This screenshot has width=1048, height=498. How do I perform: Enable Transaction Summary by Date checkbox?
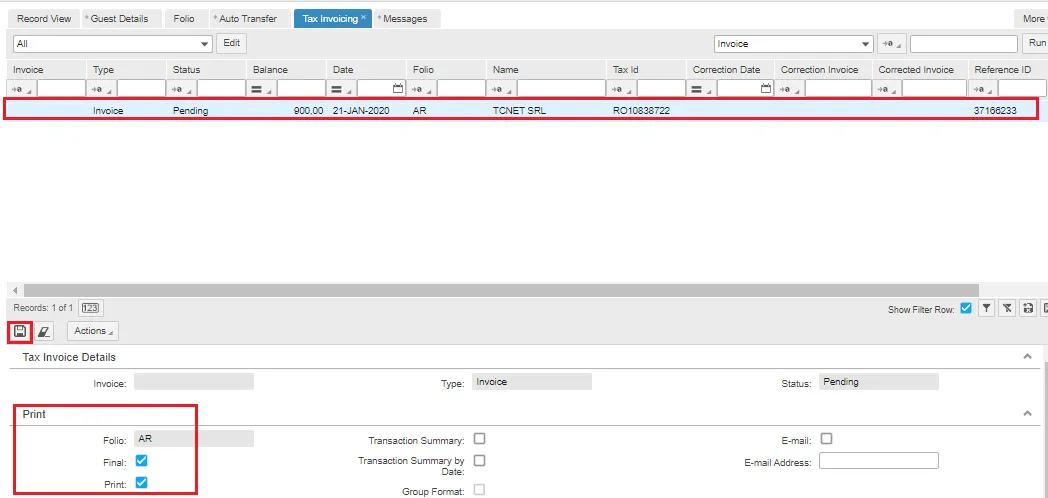click(x=479, y=461)
